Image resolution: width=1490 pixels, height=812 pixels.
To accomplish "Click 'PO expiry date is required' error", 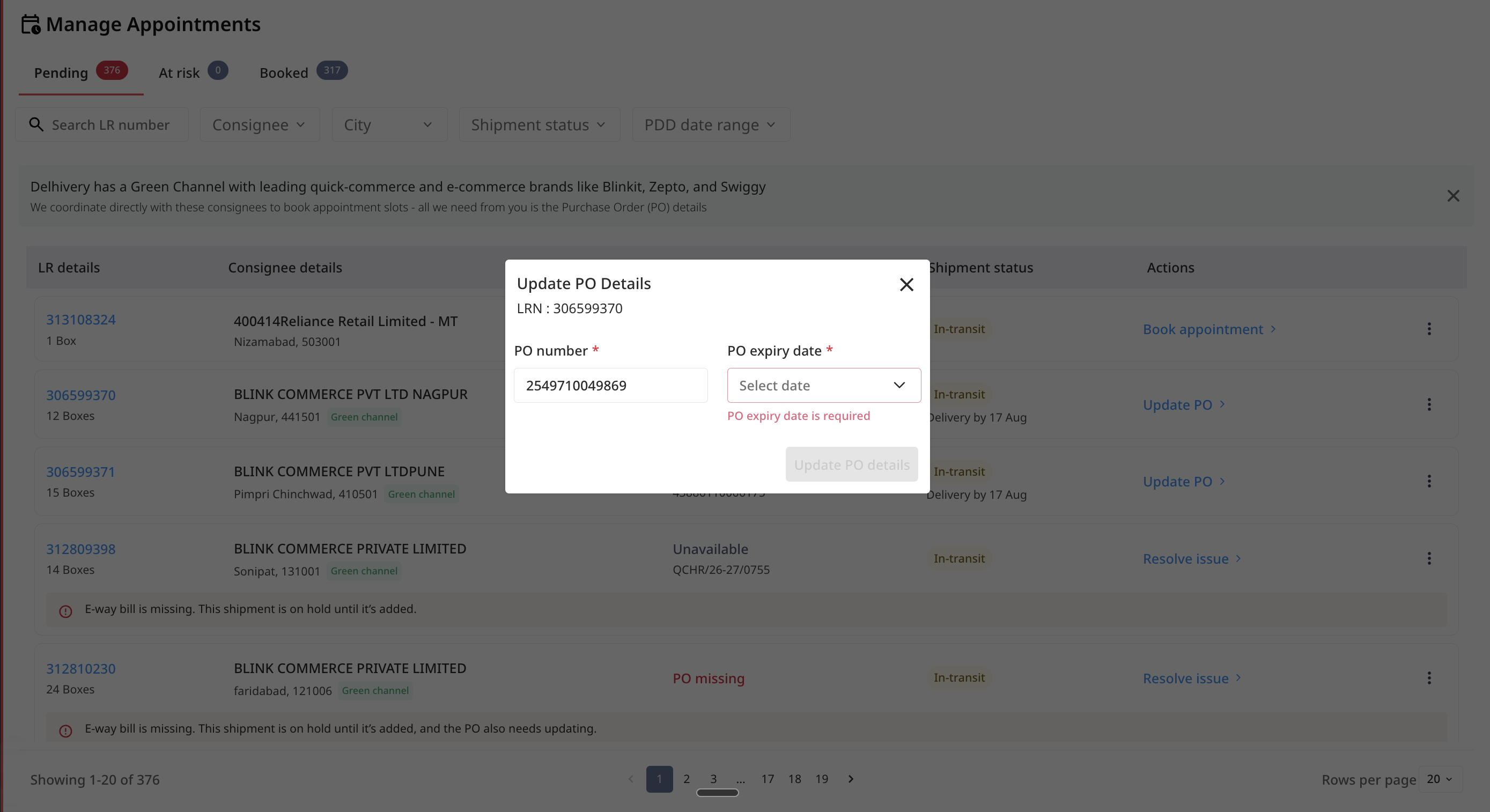I will click(798, 416).
